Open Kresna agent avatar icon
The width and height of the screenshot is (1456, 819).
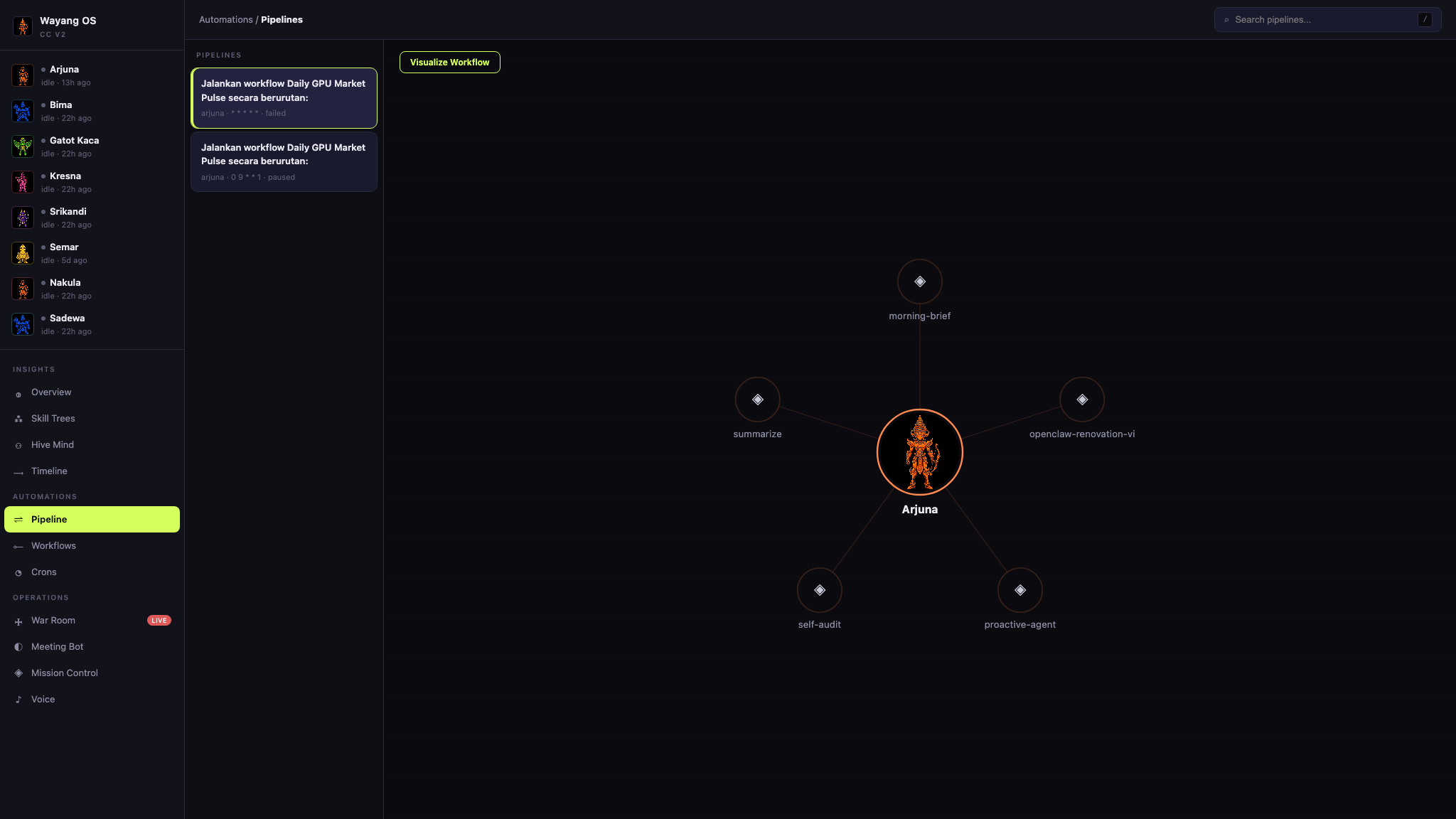pos(23,182)
